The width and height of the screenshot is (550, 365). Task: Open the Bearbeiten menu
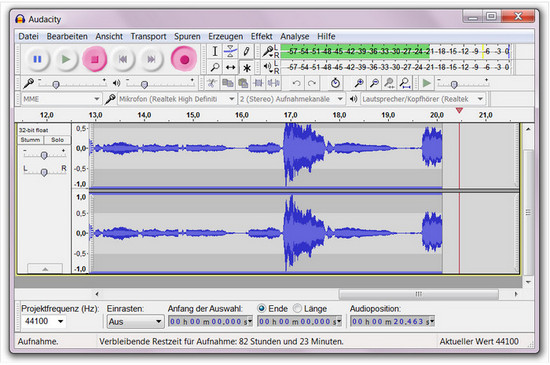click(x=67, y=36)
